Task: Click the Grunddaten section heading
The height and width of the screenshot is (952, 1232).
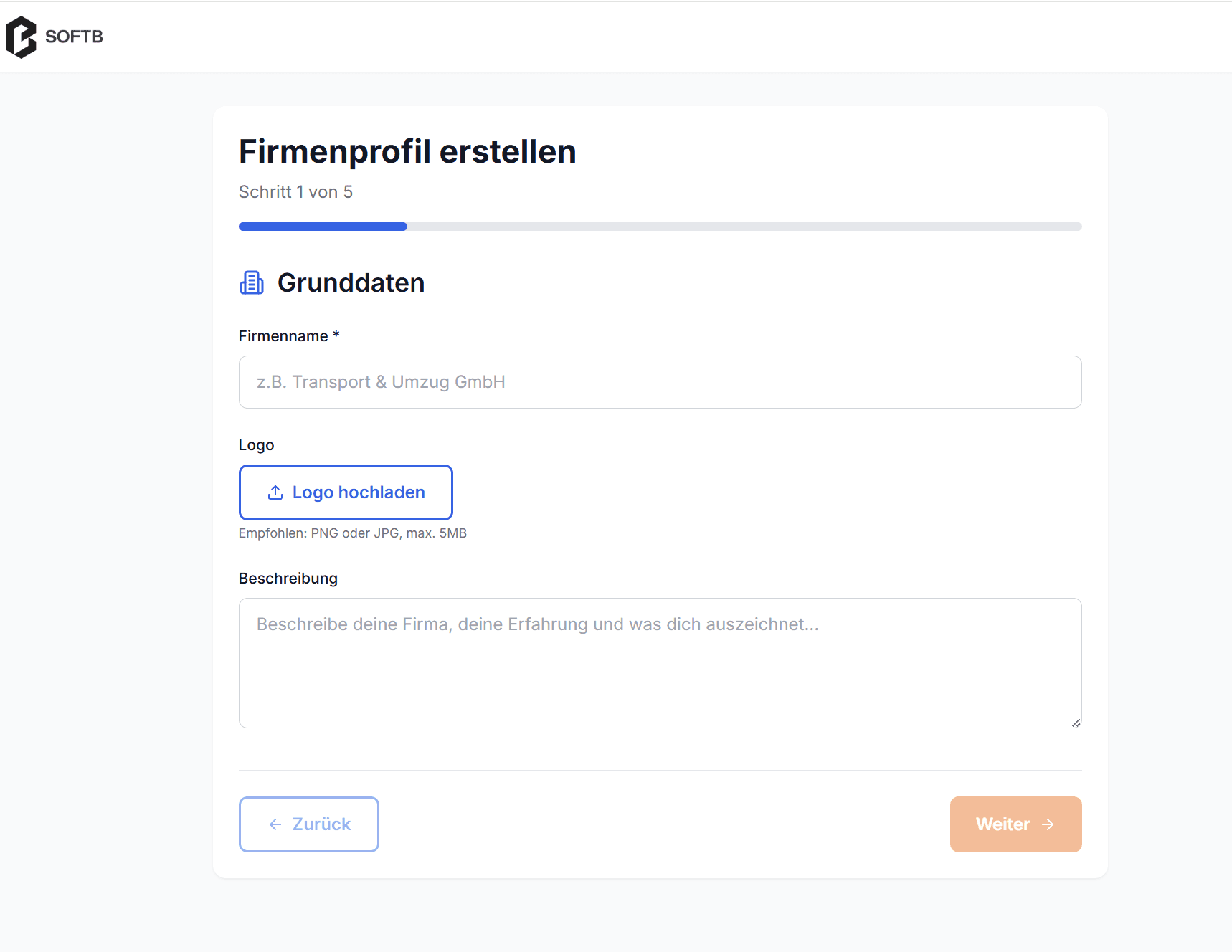Action: (x=351, y=283)
